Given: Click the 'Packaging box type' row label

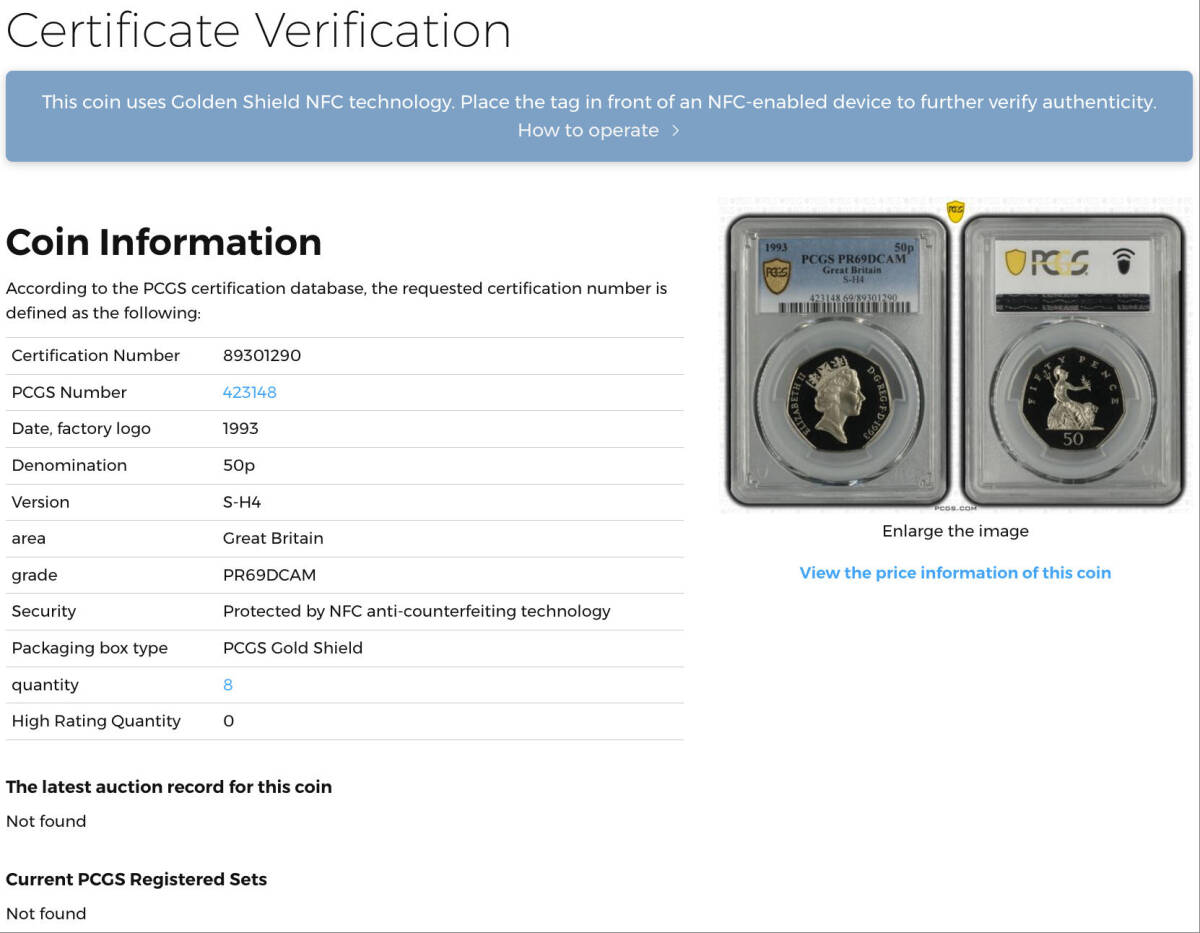Looking at the screenshot, I should click(x=90, y=648).
